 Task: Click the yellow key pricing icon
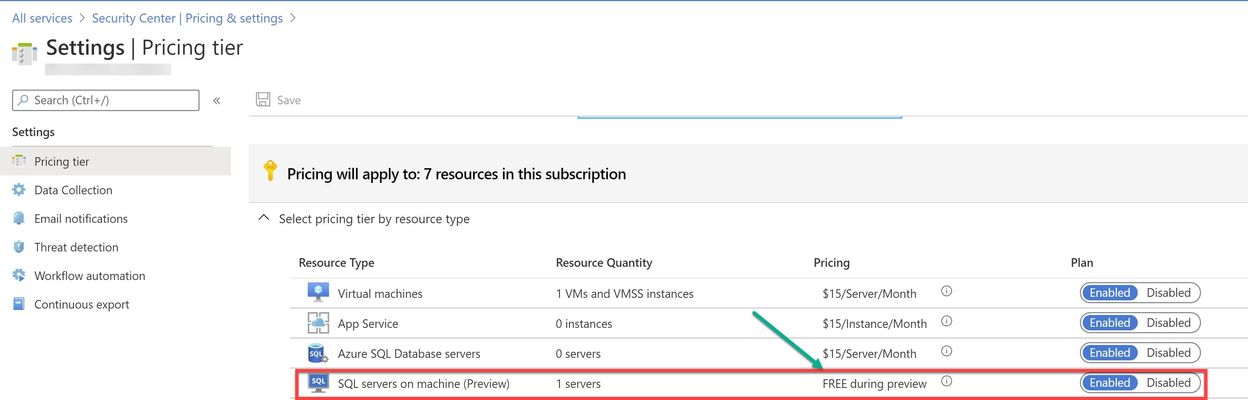270,171
